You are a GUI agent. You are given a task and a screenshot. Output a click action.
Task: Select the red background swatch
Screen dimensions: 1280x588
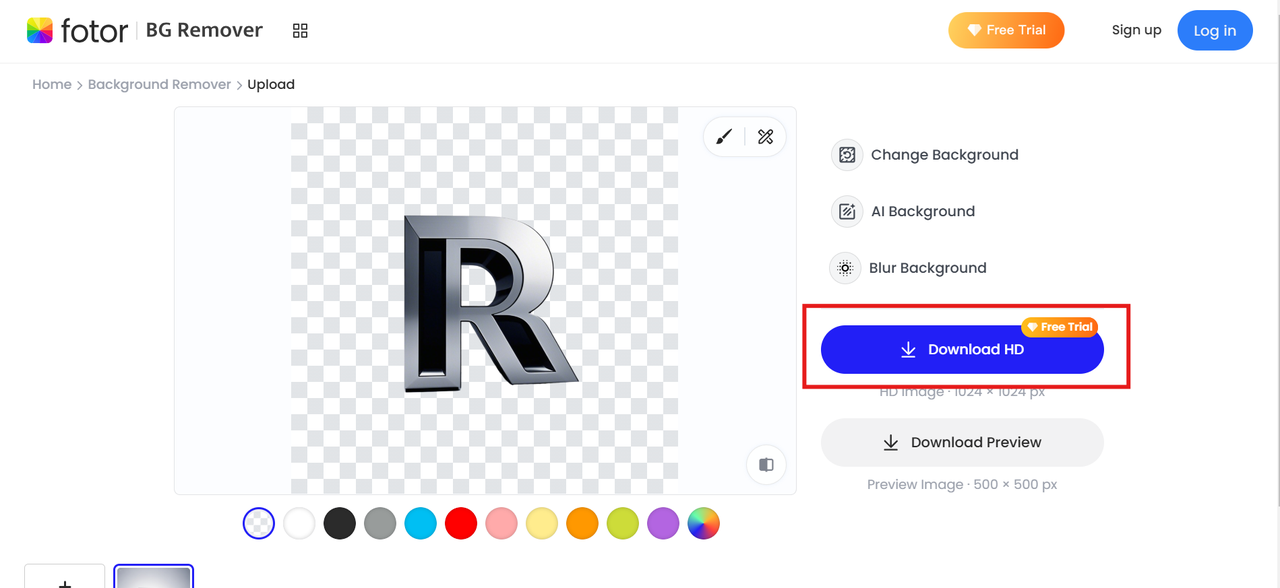click(x=461, y=523)
